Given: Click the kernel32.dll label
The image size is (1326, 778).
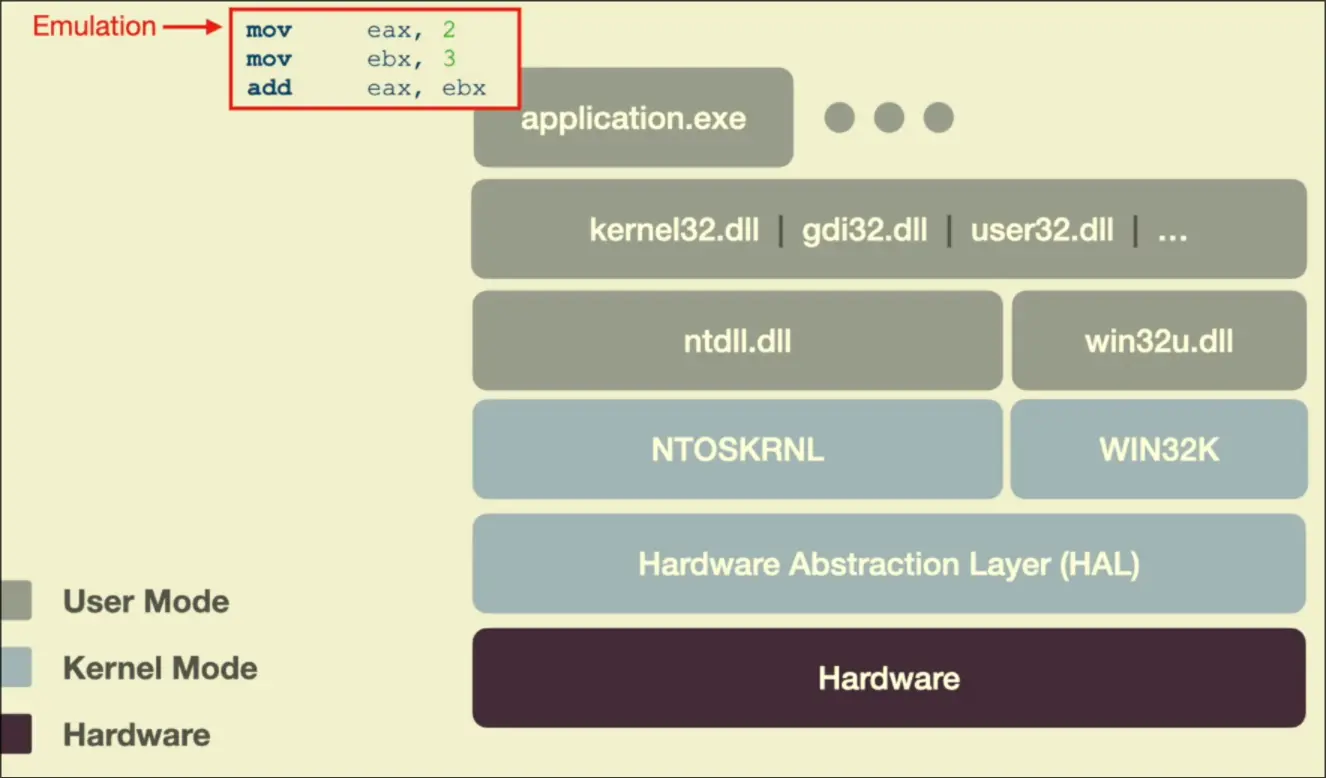Looking at the screenshot, I should click(x=674, y=230).
